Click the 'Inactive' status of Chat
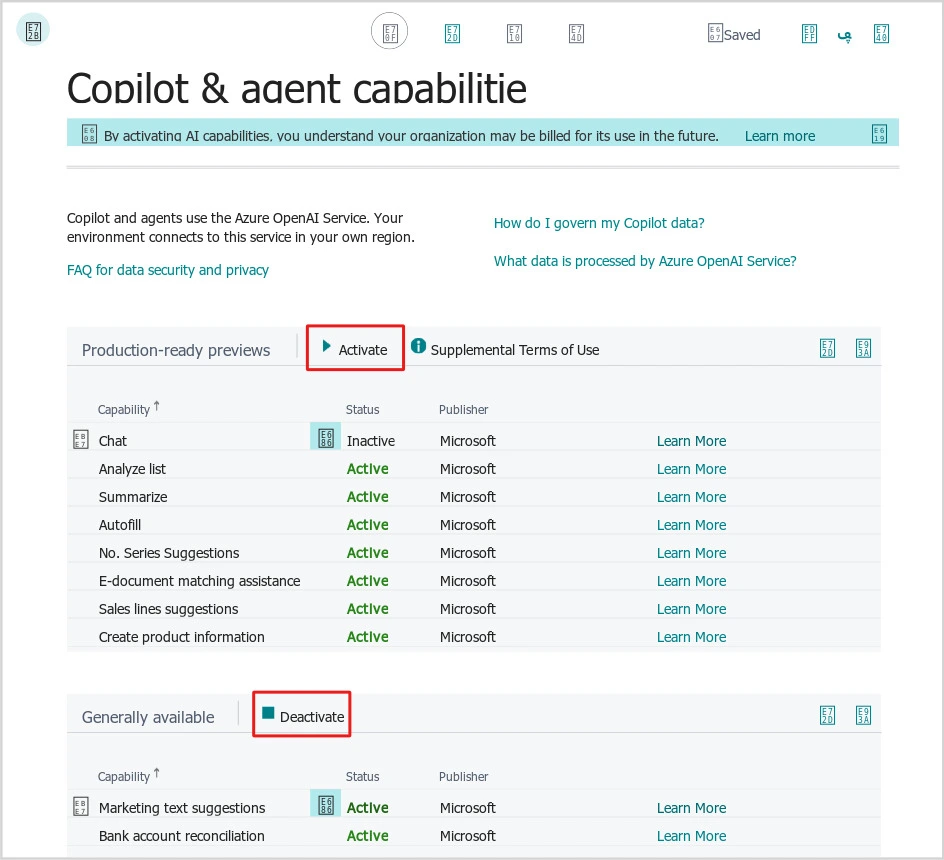Screen dimensions: 944x860 [371, 441]
